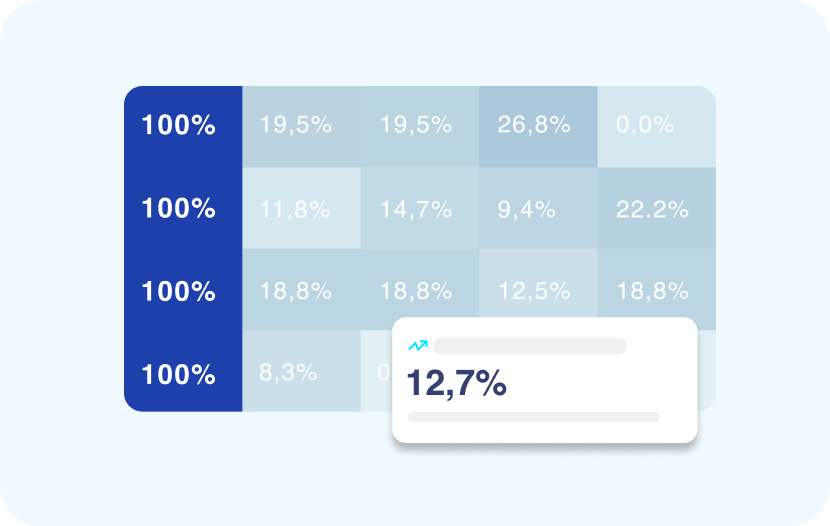
Task: Click the 18,8% cell below 22.2%
Action: 652,291
